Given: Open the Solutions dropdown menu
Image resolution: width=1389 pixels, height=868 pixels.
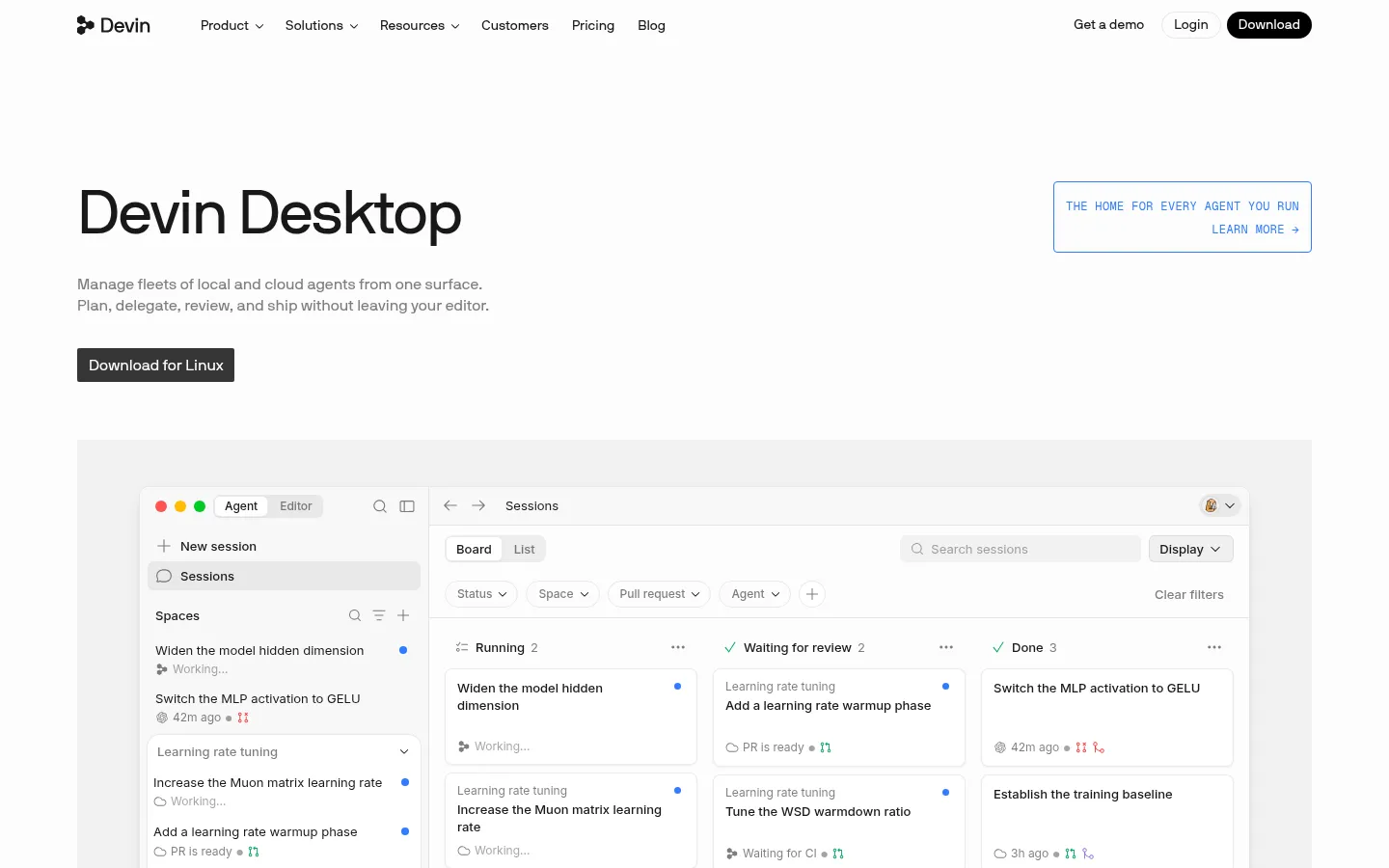Looking at the screenshot, I should pos(321,25).
